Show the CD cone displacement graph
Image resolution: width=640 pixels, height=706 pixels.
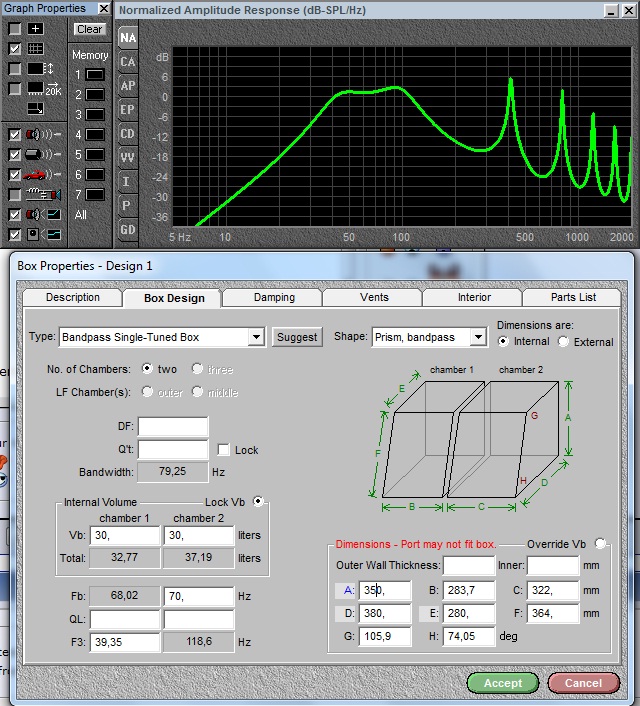tap(128, 134)
